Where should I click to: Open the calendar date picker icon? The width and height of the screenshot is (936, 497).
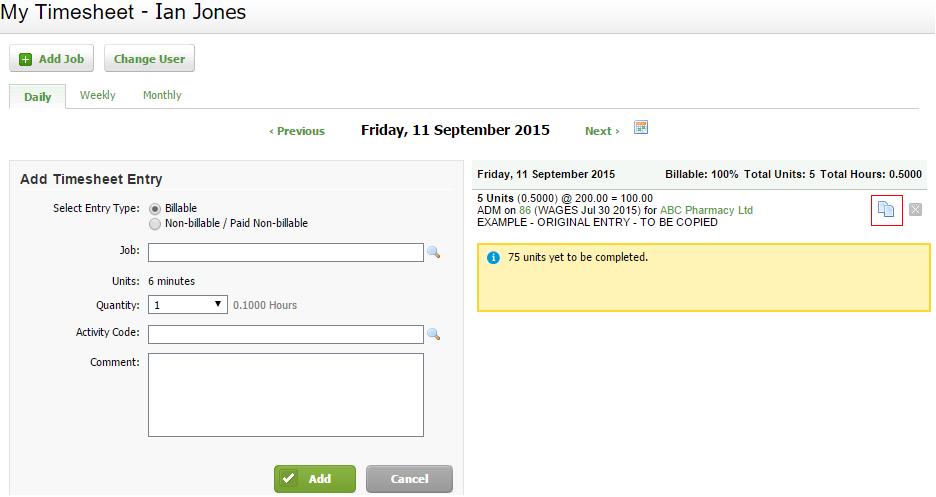642,128
